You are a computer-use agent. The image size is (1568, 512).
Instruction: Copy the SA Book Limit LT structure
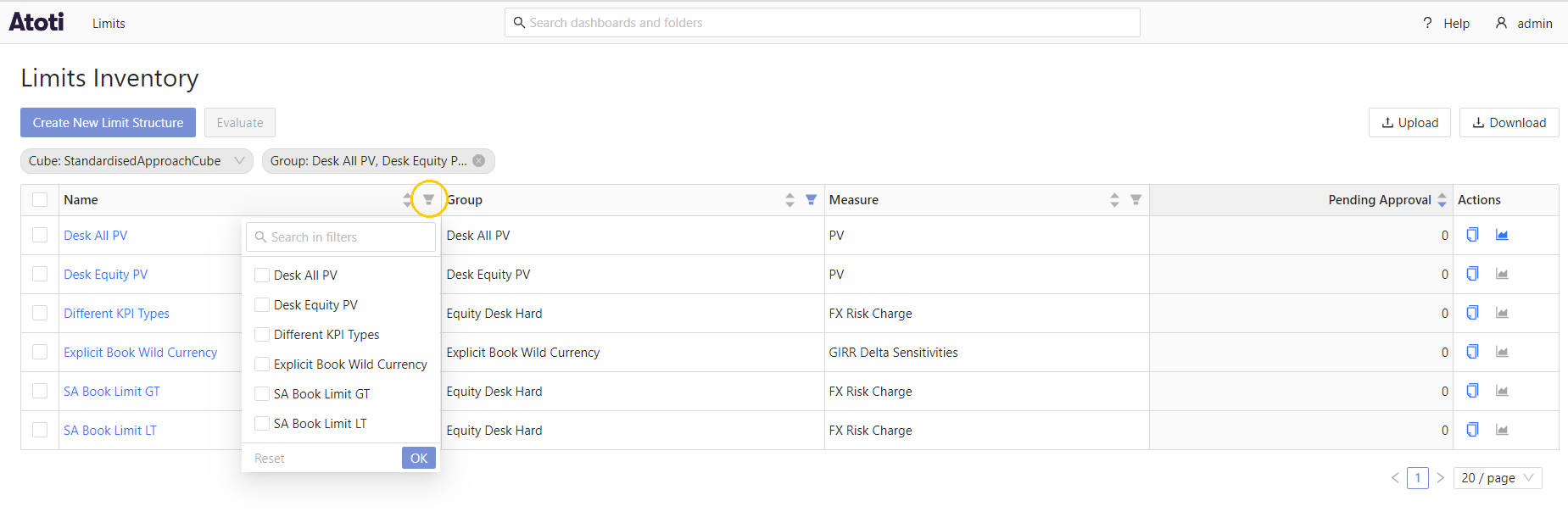pos(1472,430)
